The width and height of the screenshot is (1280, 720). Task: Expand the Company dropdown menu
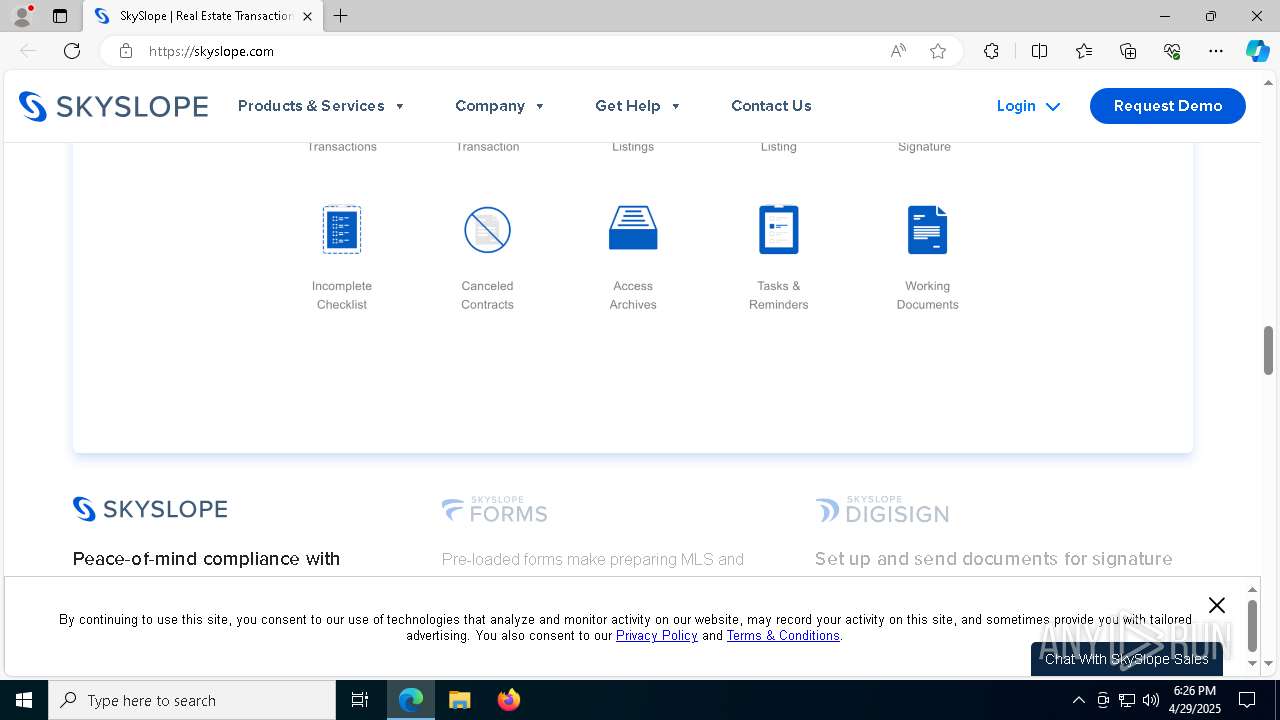(500, 106)
